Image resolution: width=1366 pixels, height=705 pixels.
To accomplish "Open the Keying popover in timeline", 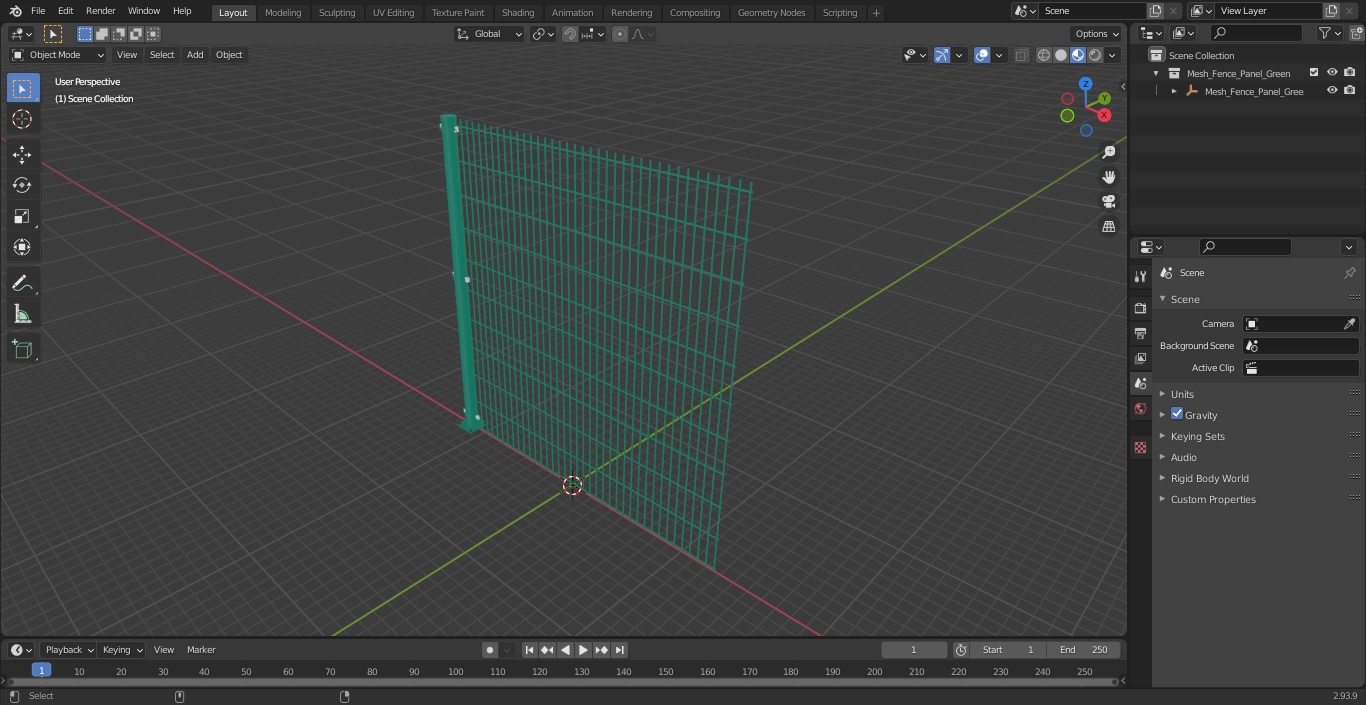I will point(122,650).
